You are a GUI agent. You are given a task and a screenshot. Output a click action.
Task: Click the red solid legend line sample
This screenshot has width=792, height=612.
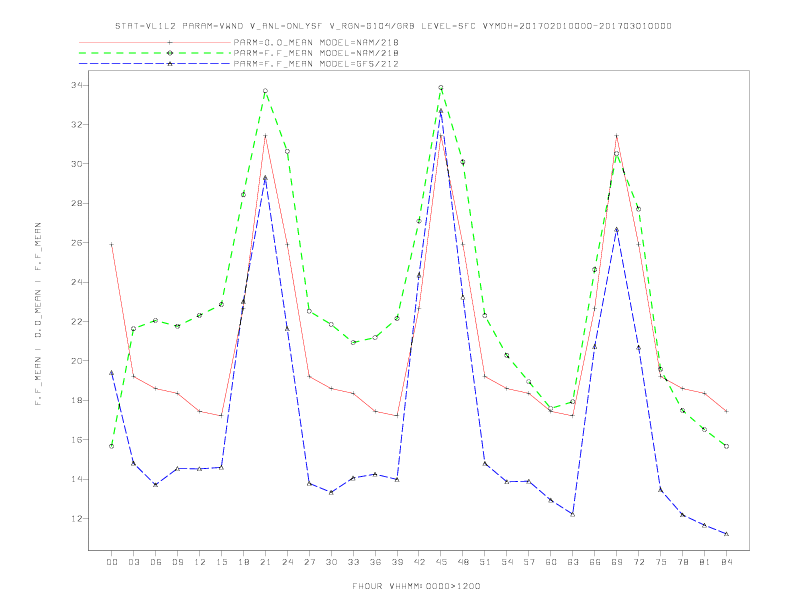click(155, 42)
